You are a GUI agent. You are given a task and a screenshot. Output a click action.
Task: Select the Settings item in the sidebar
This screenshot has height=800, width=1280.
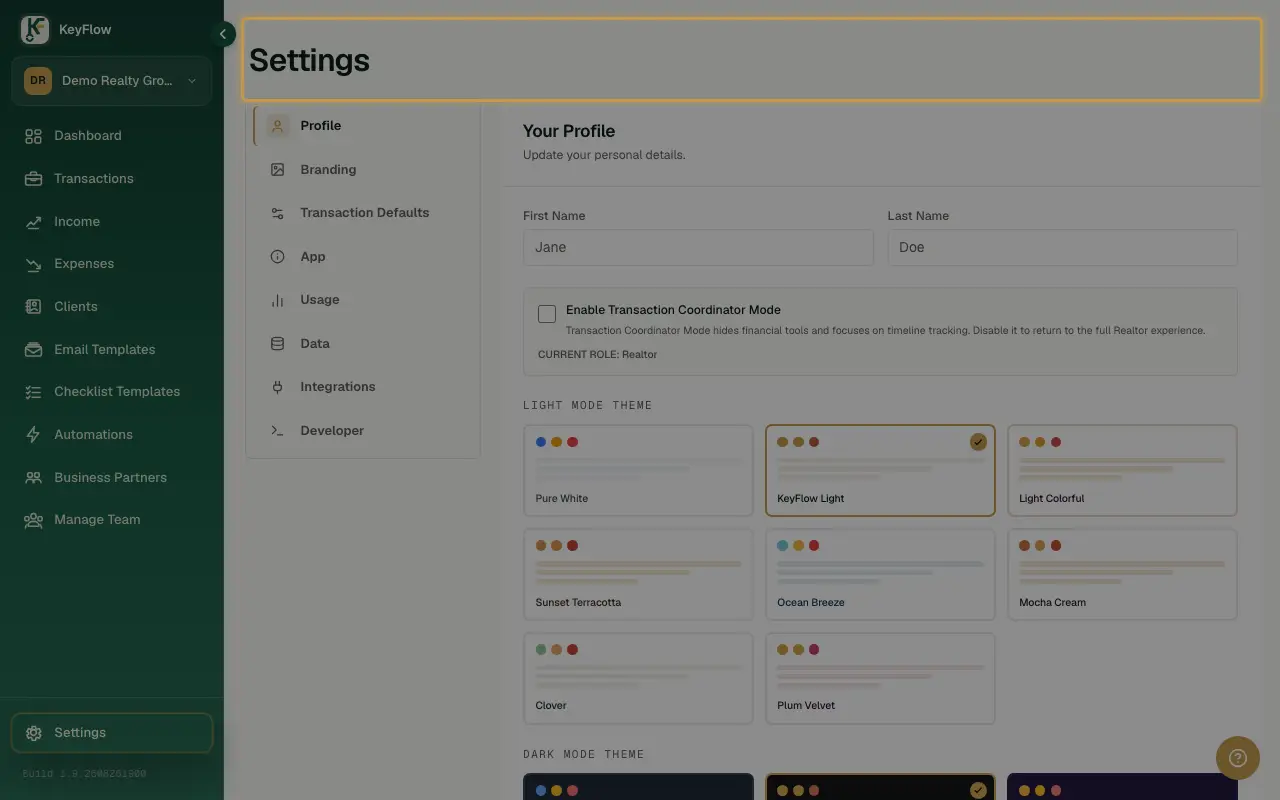point(112,733)
